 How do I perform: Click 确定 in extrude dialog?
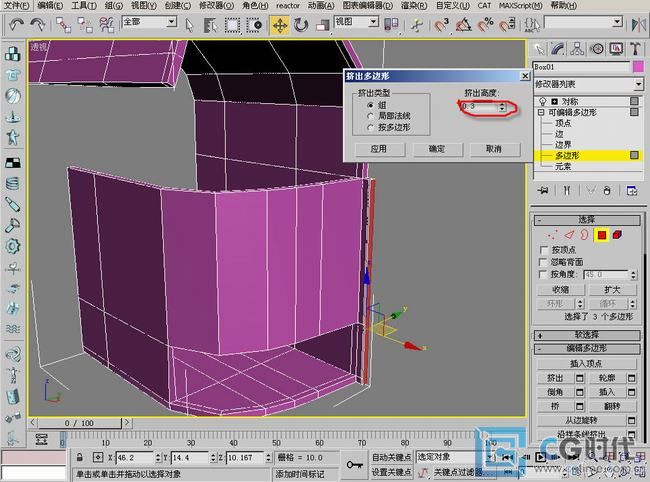click(437, 149)
